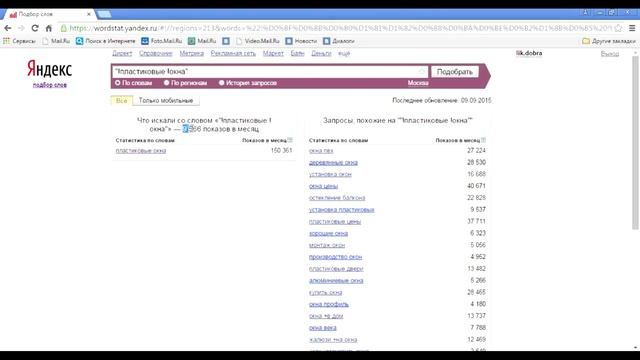The width and height of the screenshot is (640, 360).
Task: Open the Справочник service link
Action: coord(156,53)
